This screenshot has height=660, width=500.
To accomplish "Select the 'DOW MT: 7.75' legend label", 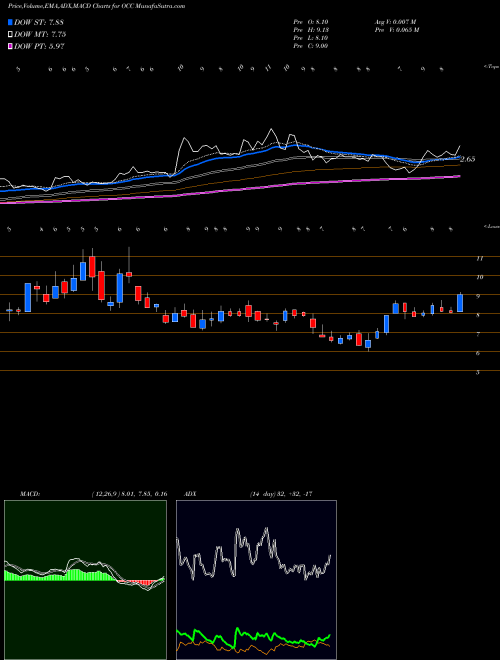I will tap(40, 35).
